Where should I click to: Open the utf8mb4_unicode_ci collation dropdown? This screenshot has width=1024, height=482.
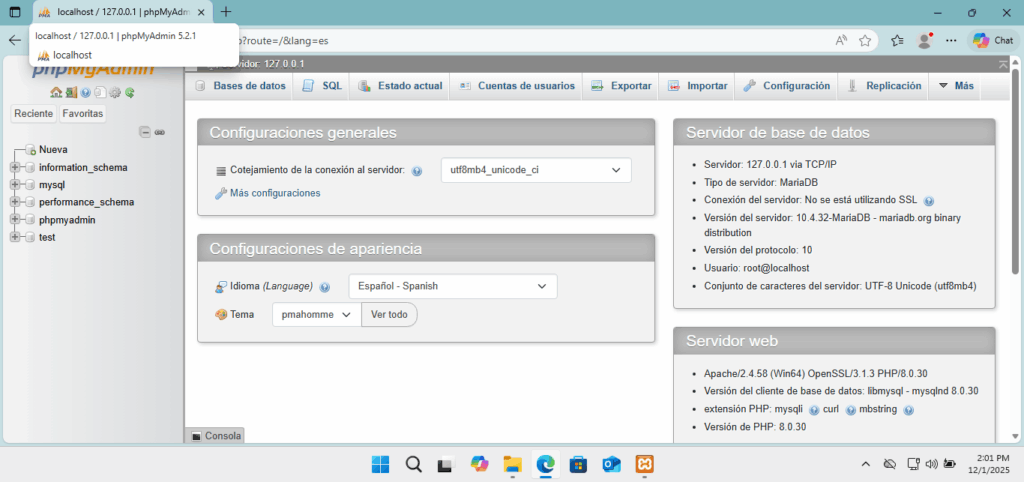point(536,170)
